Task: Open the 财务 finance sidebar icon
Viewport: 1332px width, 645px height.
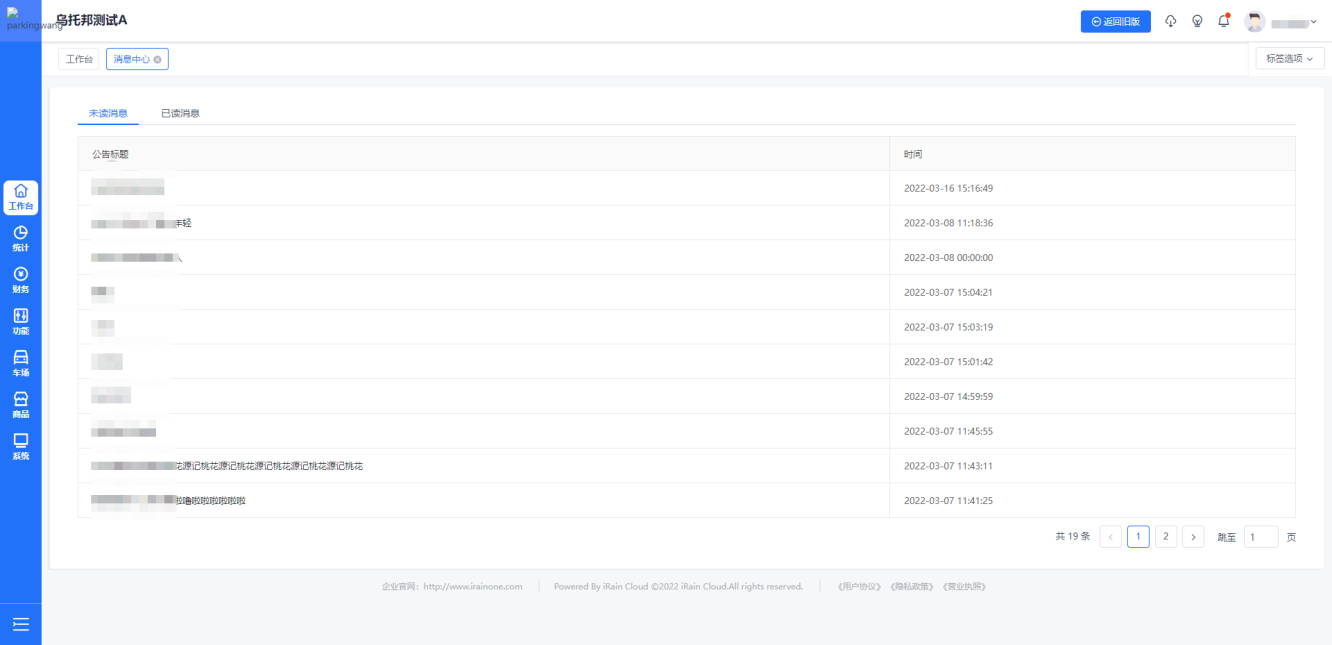Action: click(x=20, y=281)
